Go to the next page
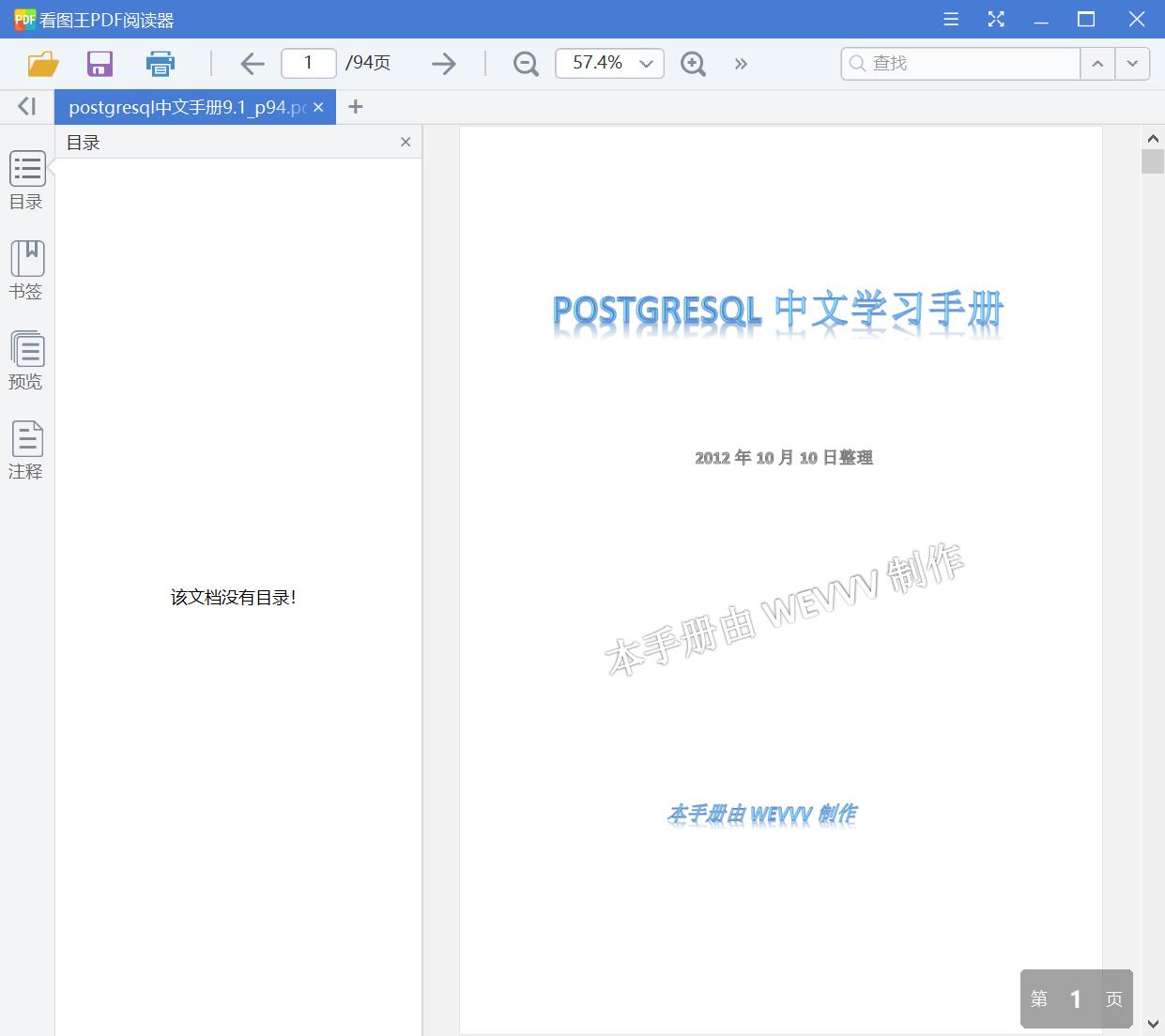This screenshot has width=1165, height=1036. click(x=442, y=63)
